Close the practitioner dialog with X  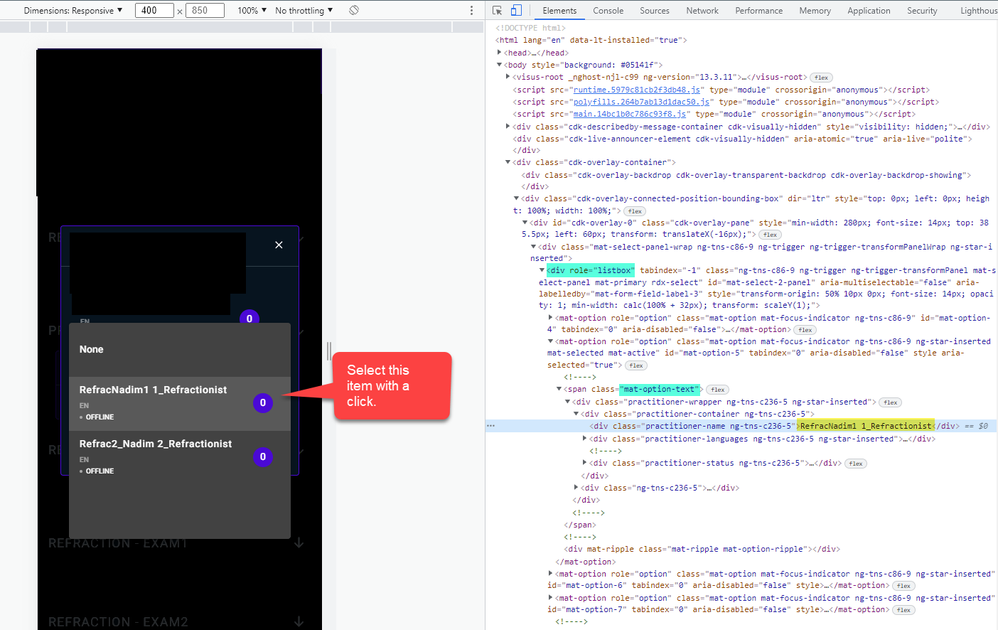click(x=279, y=245)
